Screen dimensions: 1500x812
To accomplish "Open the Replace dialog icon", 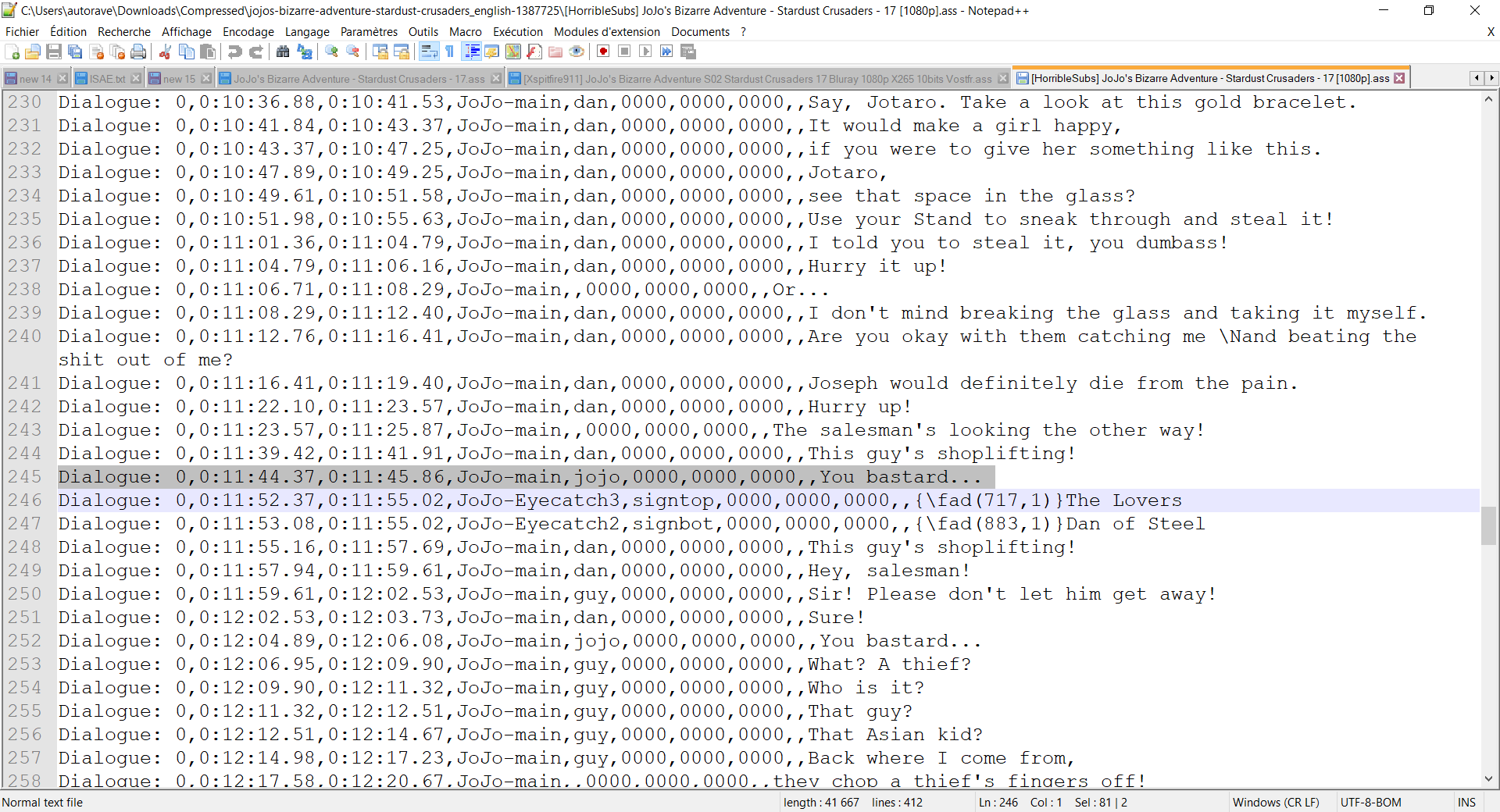I will (x=305, y=52).
